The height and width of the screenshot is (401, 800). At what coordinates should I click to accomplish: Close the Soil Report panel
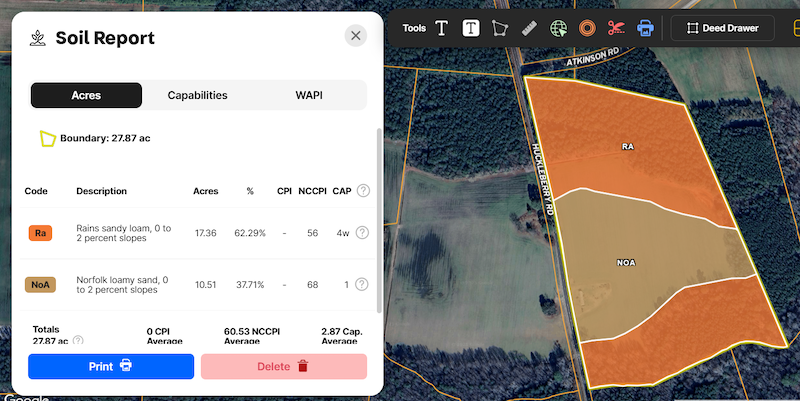click(x=356, y=36)
